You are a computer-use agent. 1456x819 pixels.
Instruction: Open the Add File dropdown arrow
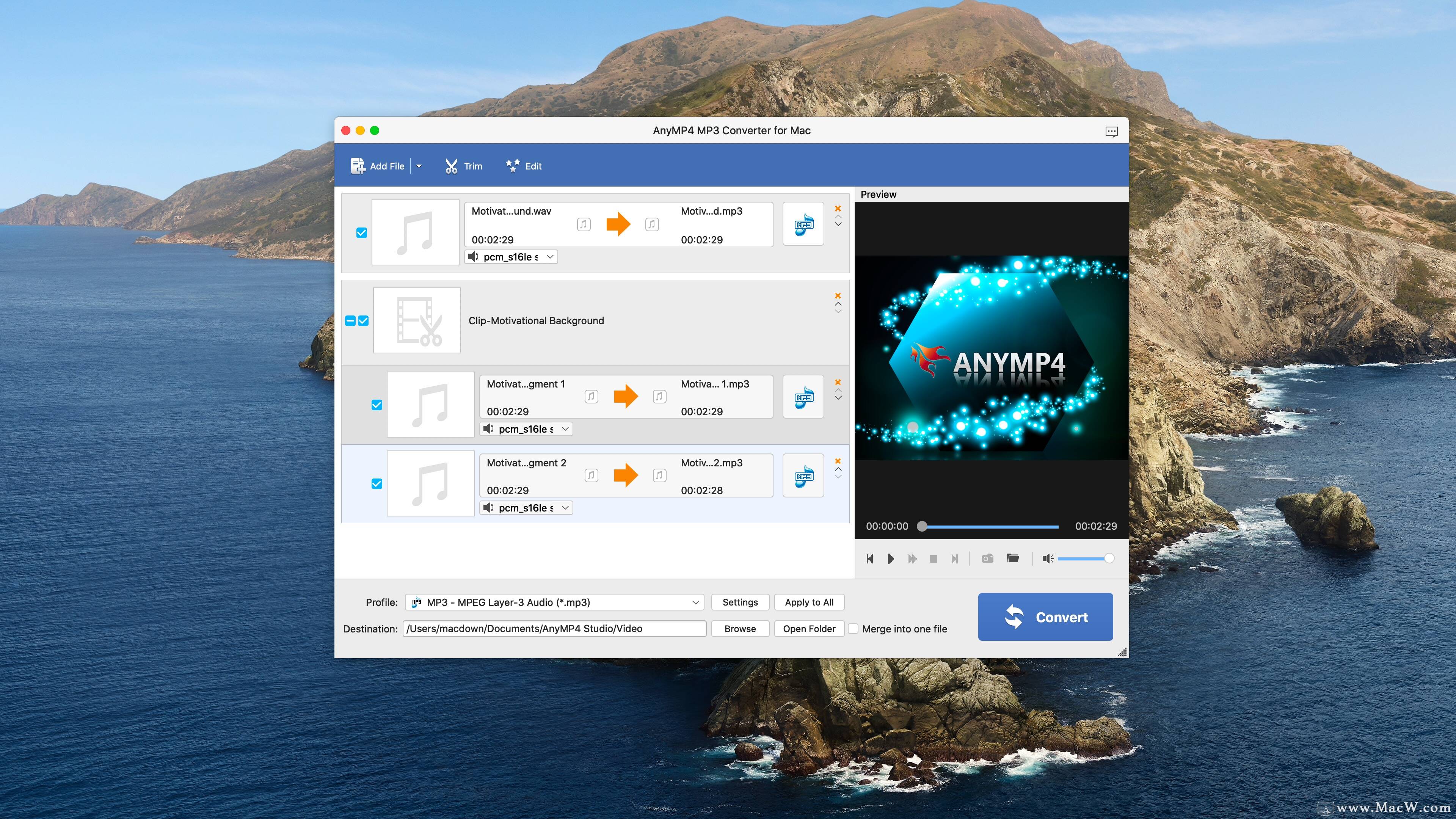click(419, 166)
